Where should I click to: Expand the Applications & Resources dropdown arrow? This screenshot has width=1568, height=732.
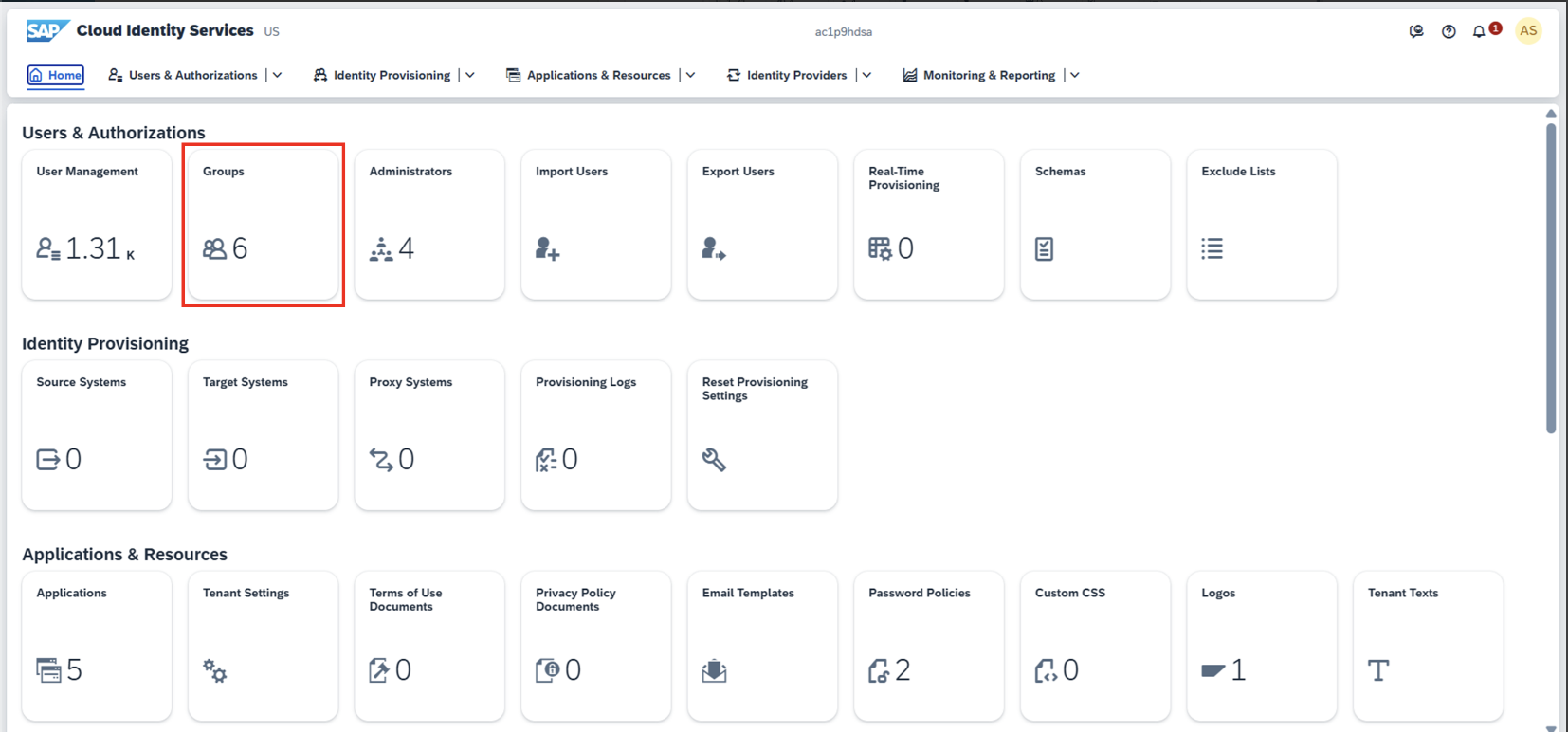coord(691,75)
